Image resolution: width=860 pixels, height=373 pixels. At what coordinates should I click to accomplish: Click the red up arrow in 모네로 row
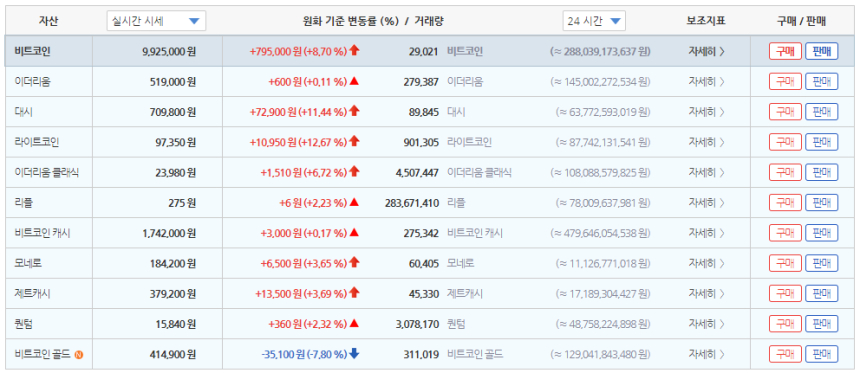354,262
